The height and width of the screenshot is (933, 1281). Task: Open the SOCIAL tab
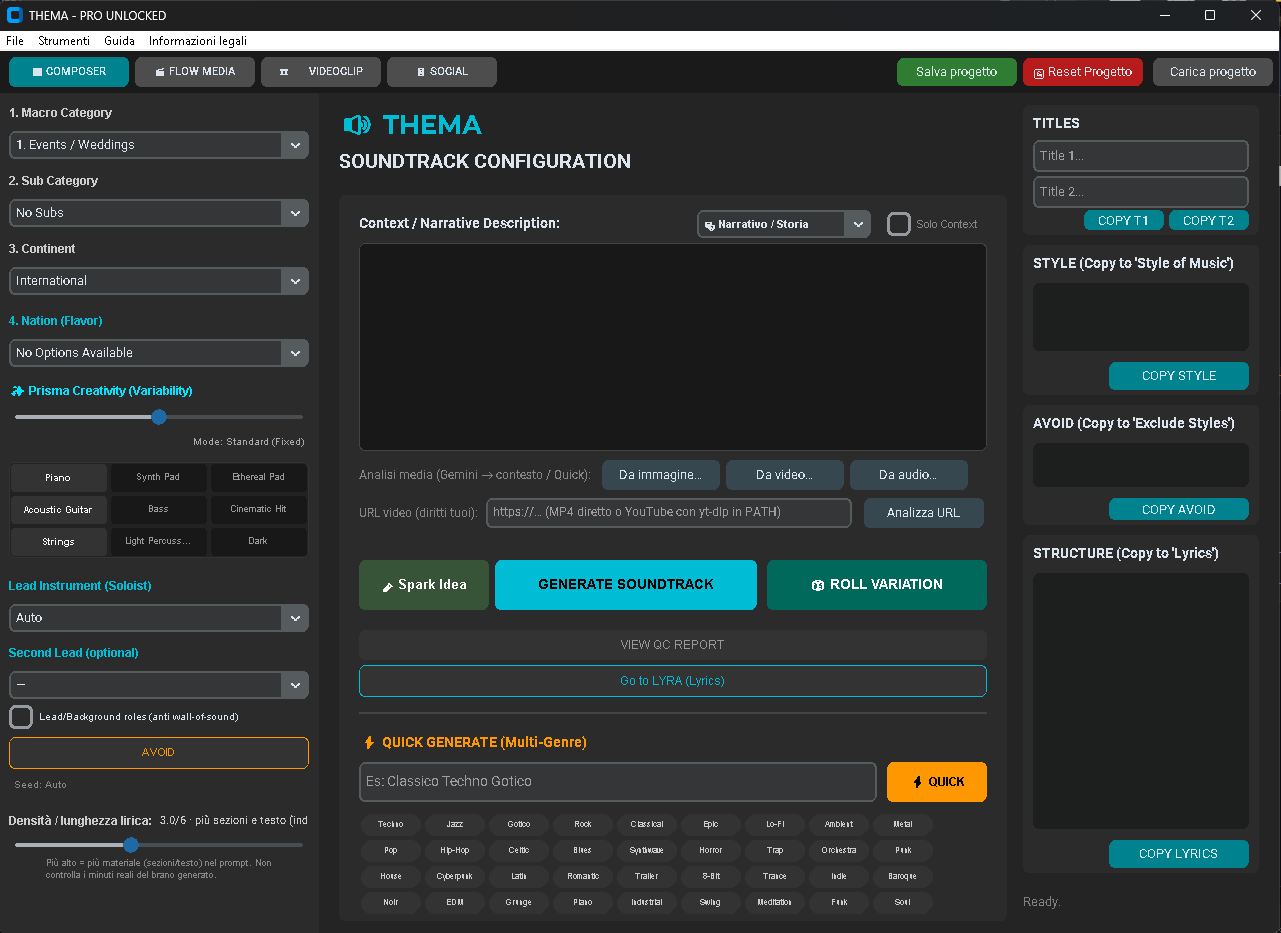(442, 72)
